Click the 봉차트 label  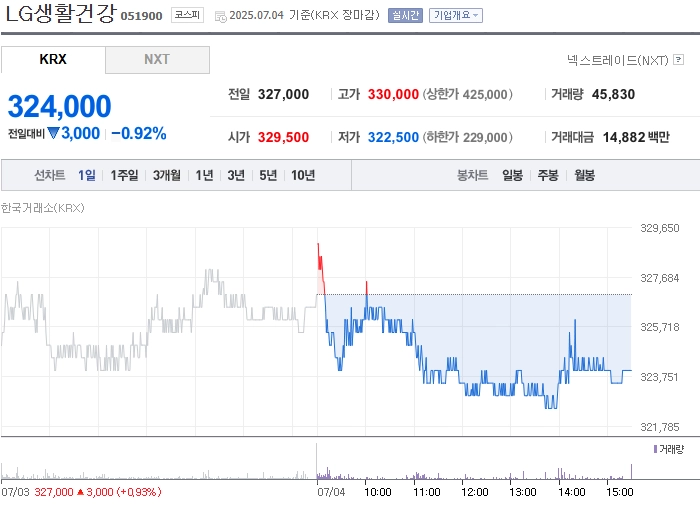[472, 175]
